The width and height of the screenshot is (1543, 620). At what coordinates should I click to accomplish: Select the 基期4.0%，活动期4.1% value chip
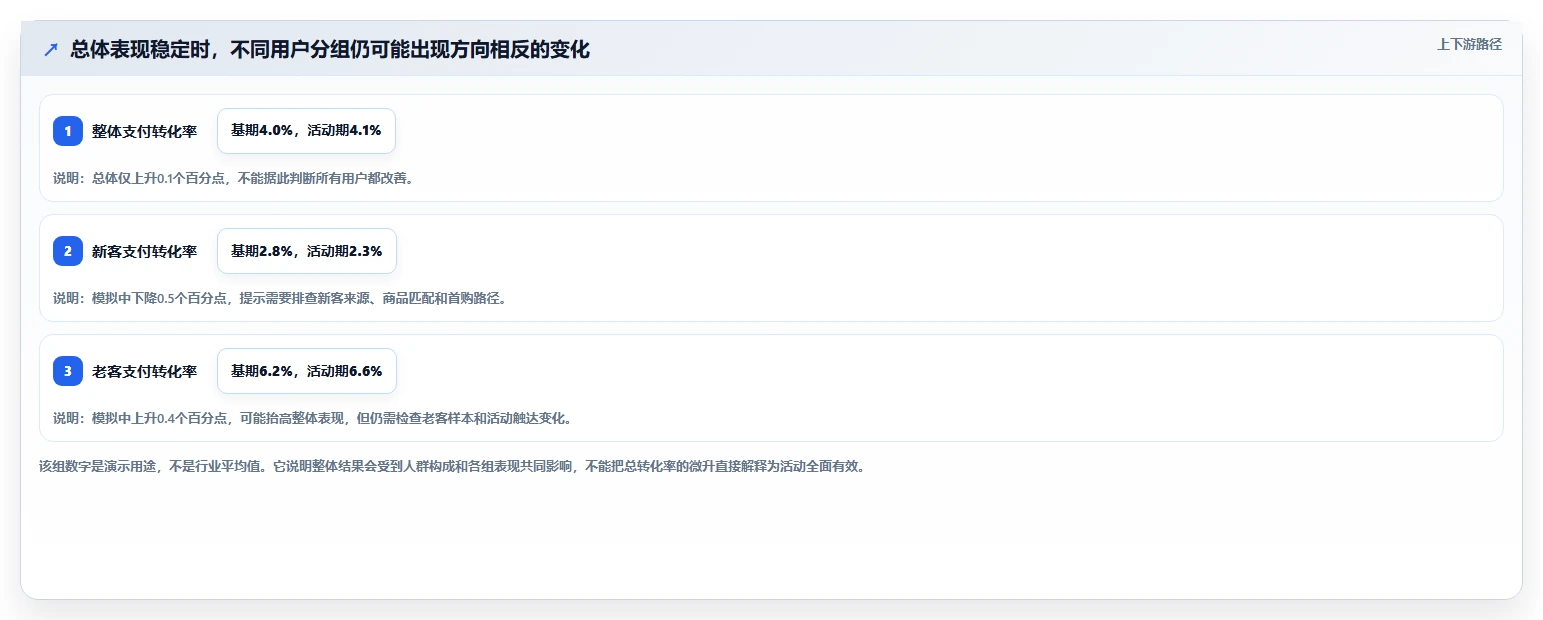pos(307,131)
